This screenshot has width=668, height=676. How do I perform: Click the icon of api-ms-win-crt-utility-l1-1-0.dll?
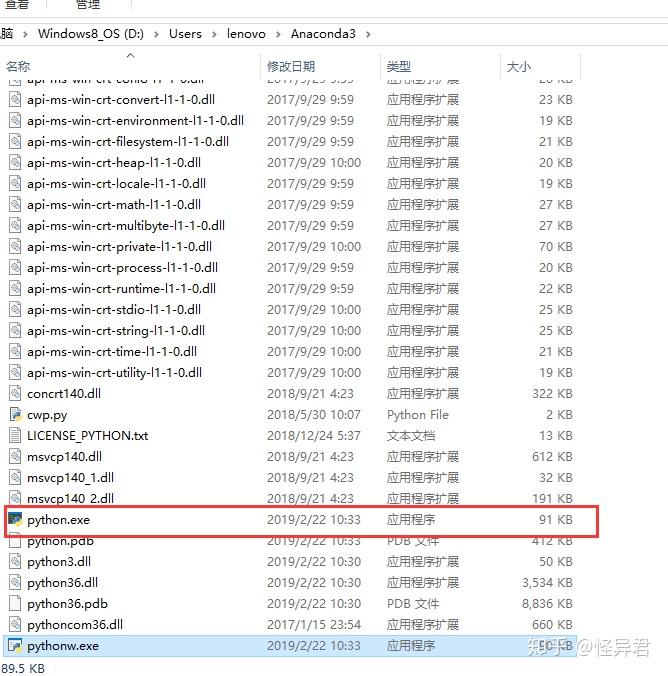point(15,372)
